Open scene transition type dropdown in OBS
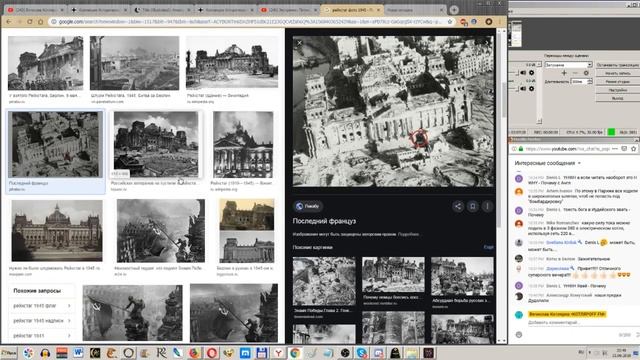This screenshot has height=360, width=640. click(x=568, y=65)
